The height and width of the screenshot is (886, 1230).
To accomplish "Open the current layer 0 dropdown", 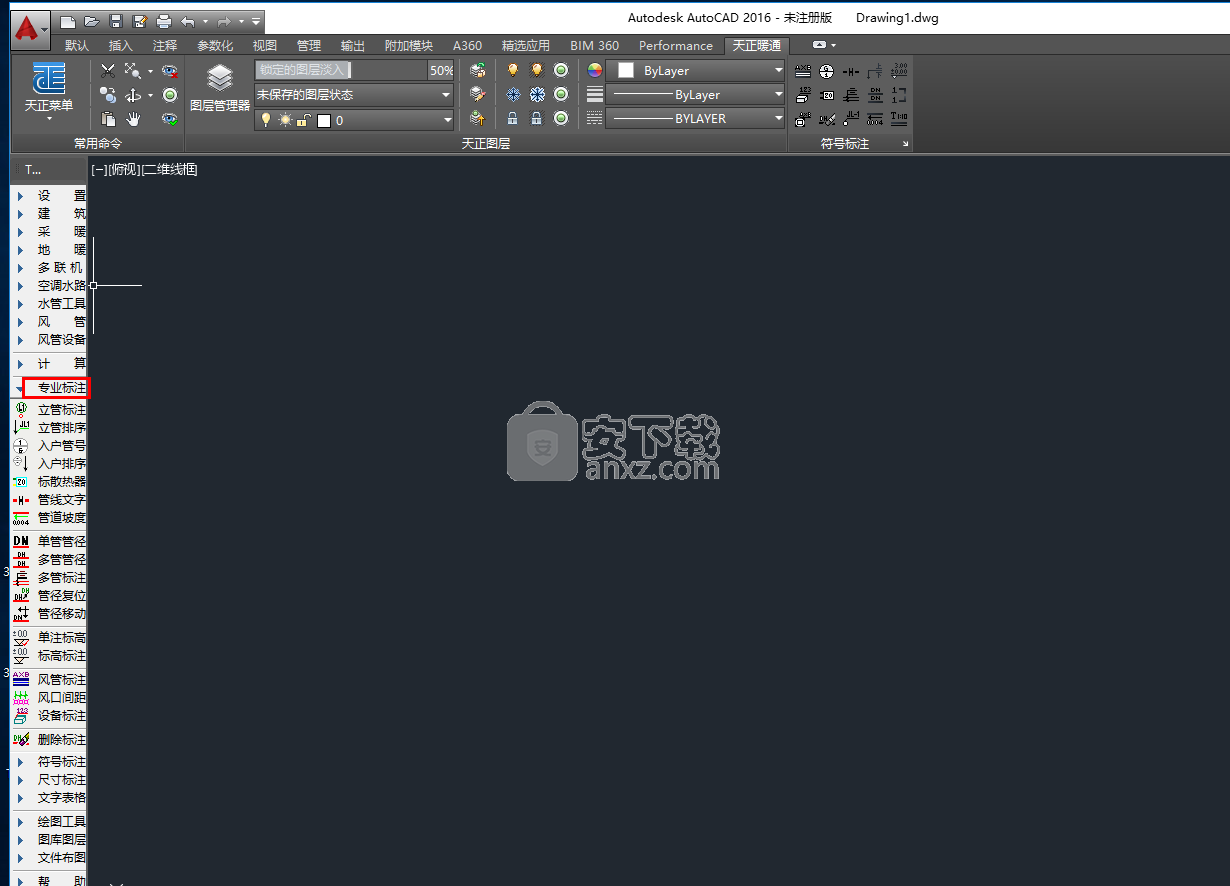I will point(354,119).
